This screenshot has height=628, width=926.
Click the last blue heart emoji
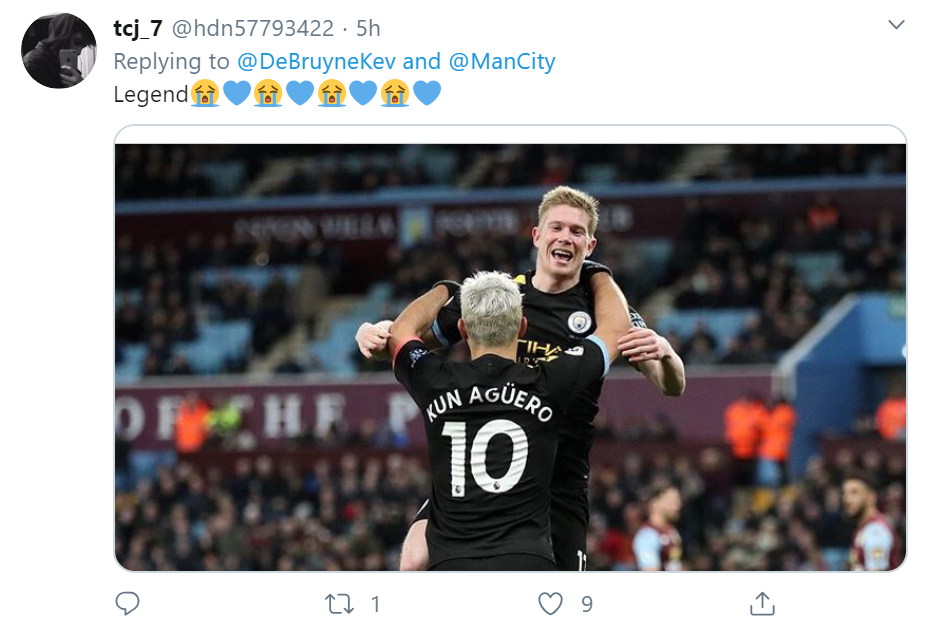(427, 94)
